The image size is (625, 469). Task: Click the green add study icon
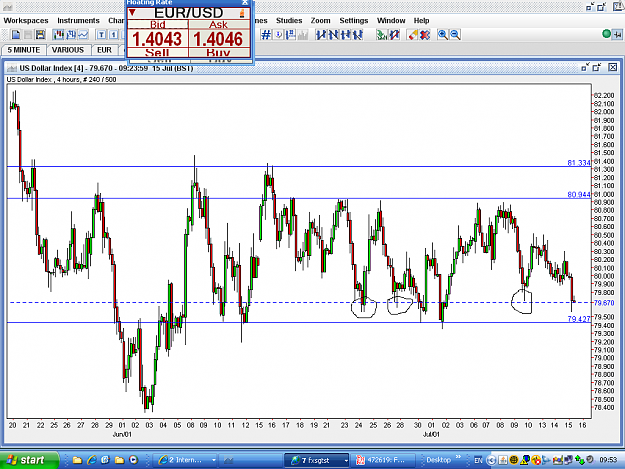[x=382, y=35]
